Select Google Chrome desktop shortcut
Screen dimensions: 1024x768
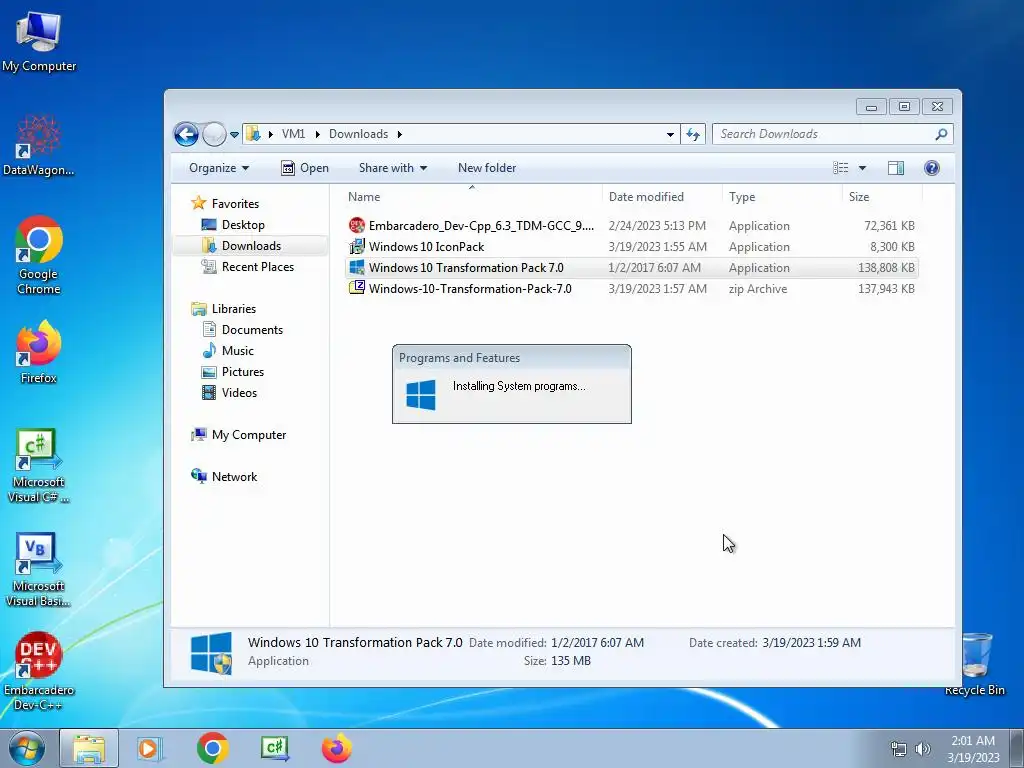click(39, 255)
